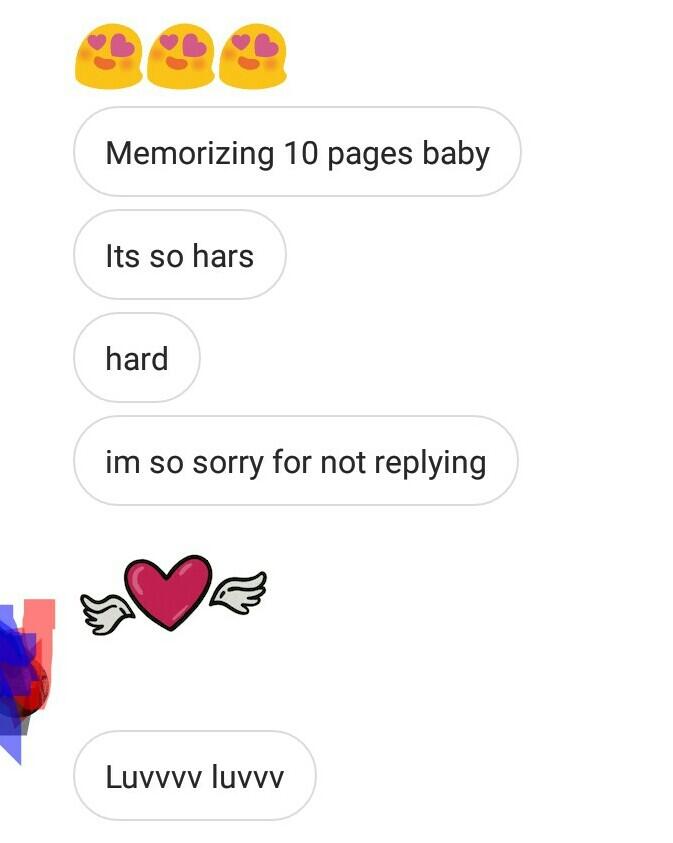Click the word "Memorizing" in the message
The height and width of the screenshot is (843, 673).
click(x=190, y=154)
